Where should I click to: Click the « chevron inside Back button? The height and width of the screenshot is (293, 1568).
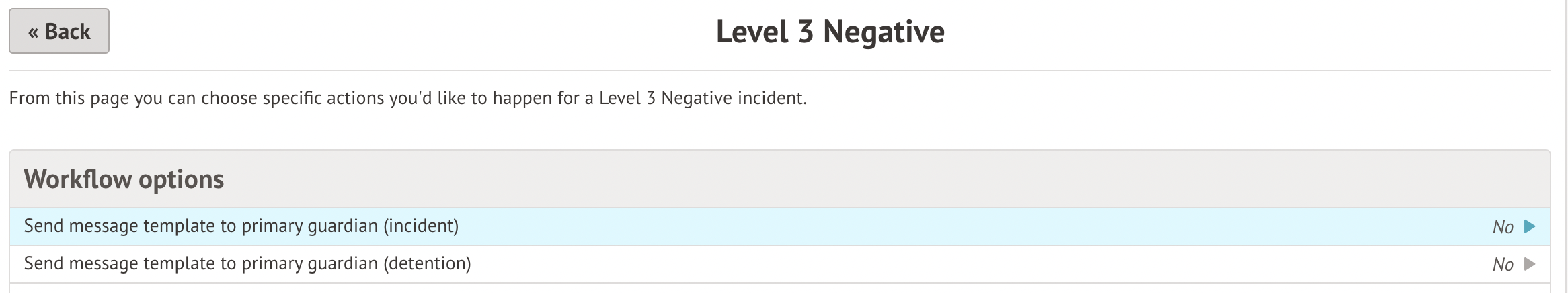[x=33, y=32]
